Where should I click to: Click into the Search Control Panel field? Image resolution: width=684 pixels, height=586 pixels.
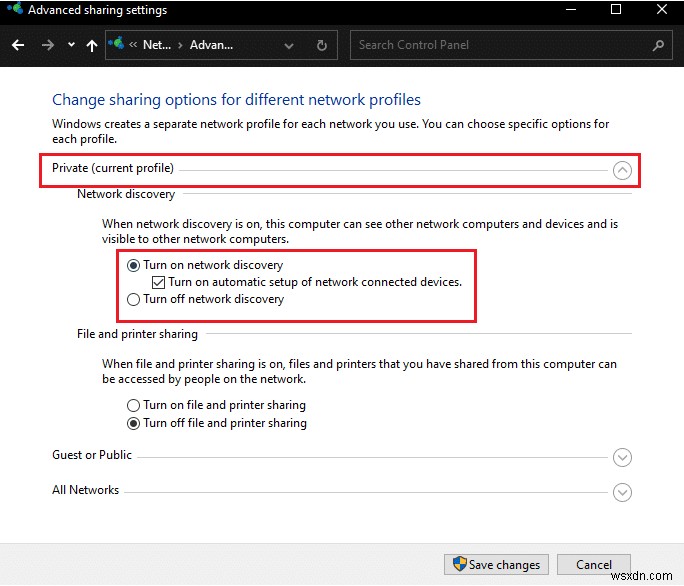[x=511, y=45]
